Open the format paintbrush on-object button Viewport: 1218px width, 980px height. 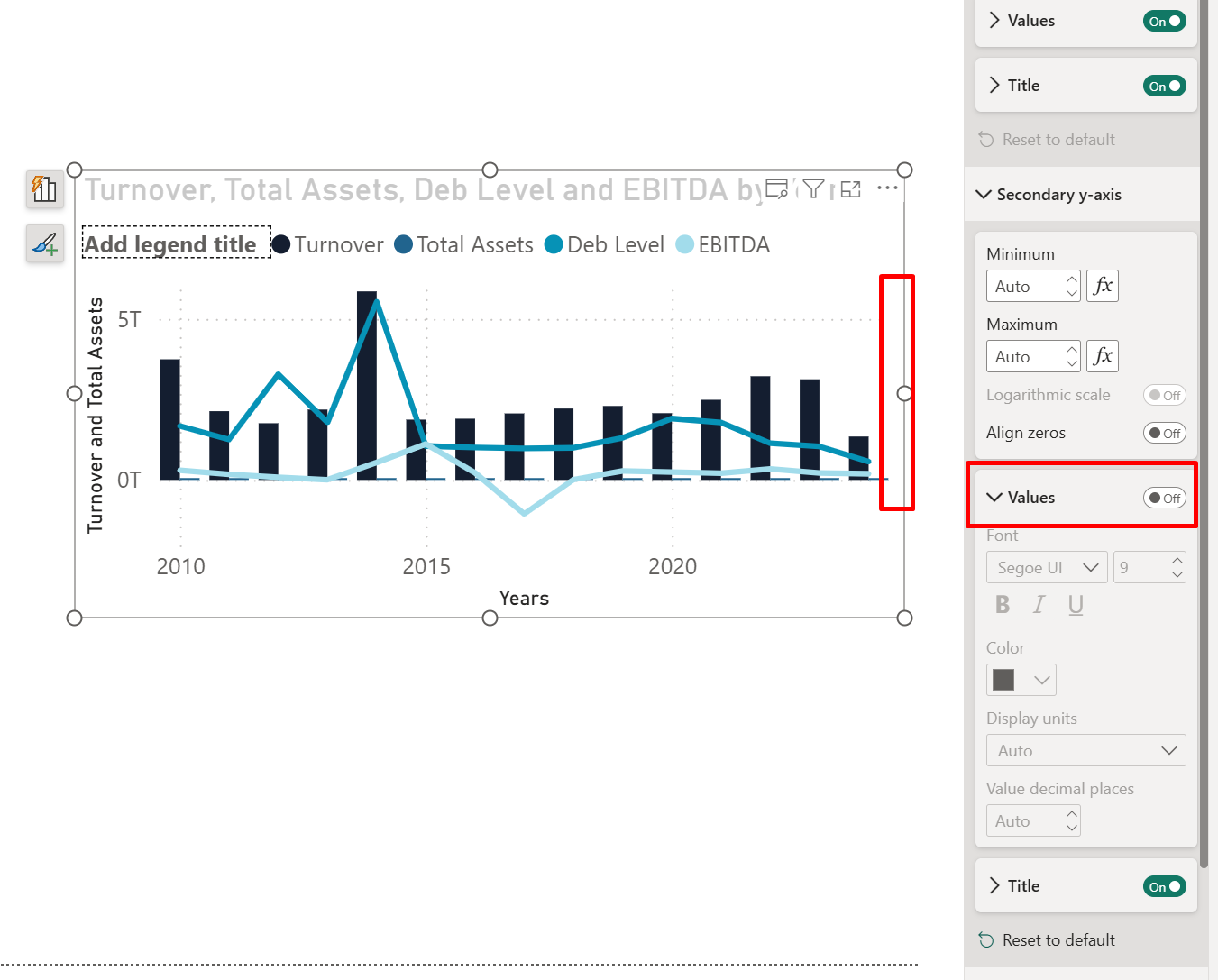pos(44,243)
